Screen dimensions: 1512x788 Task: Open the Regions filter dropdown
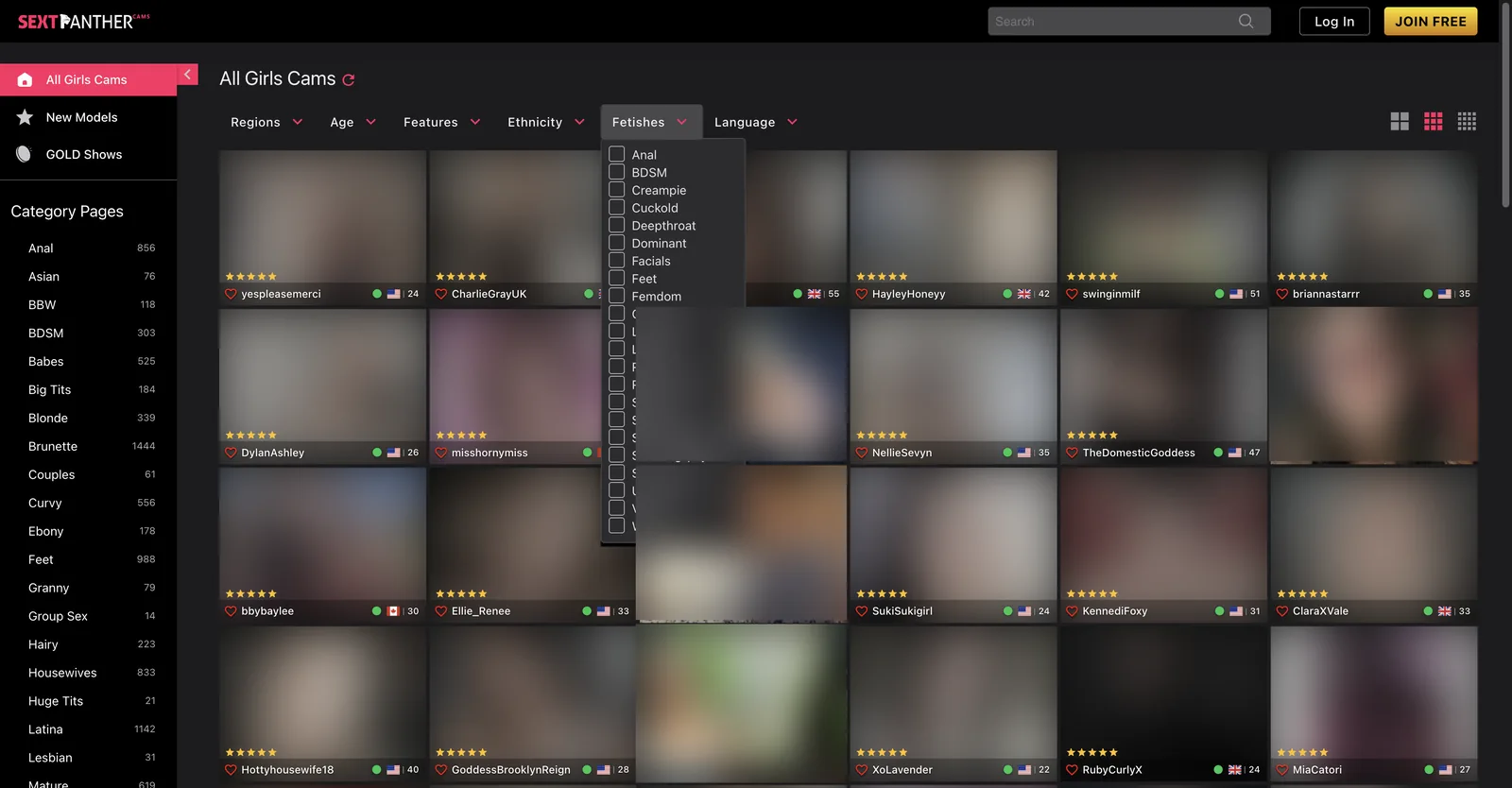pyautogui.click(x=266, y=122)
